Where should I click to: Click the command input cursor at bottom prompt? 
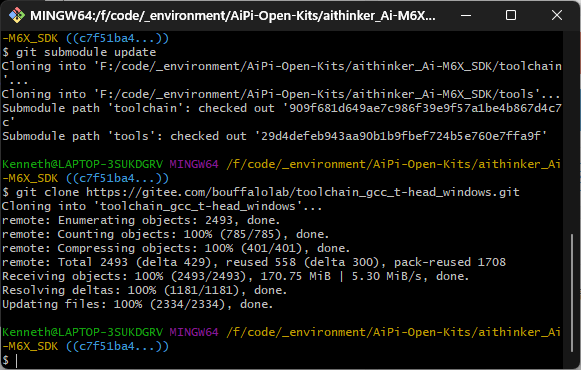tap(16, 360)
